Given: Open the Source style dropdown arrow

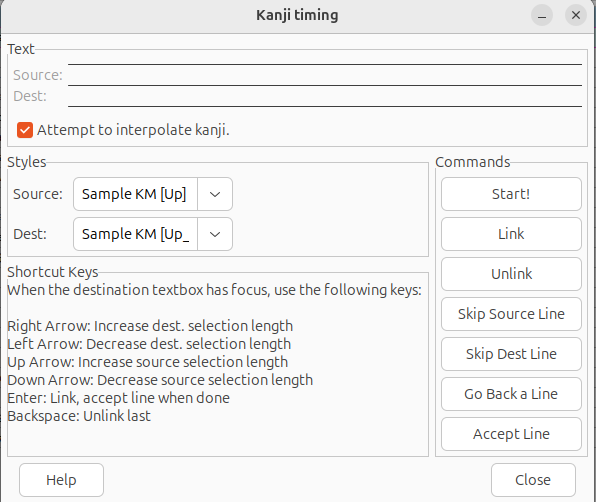Looking at the screenshot, I should tap(215, 194).
